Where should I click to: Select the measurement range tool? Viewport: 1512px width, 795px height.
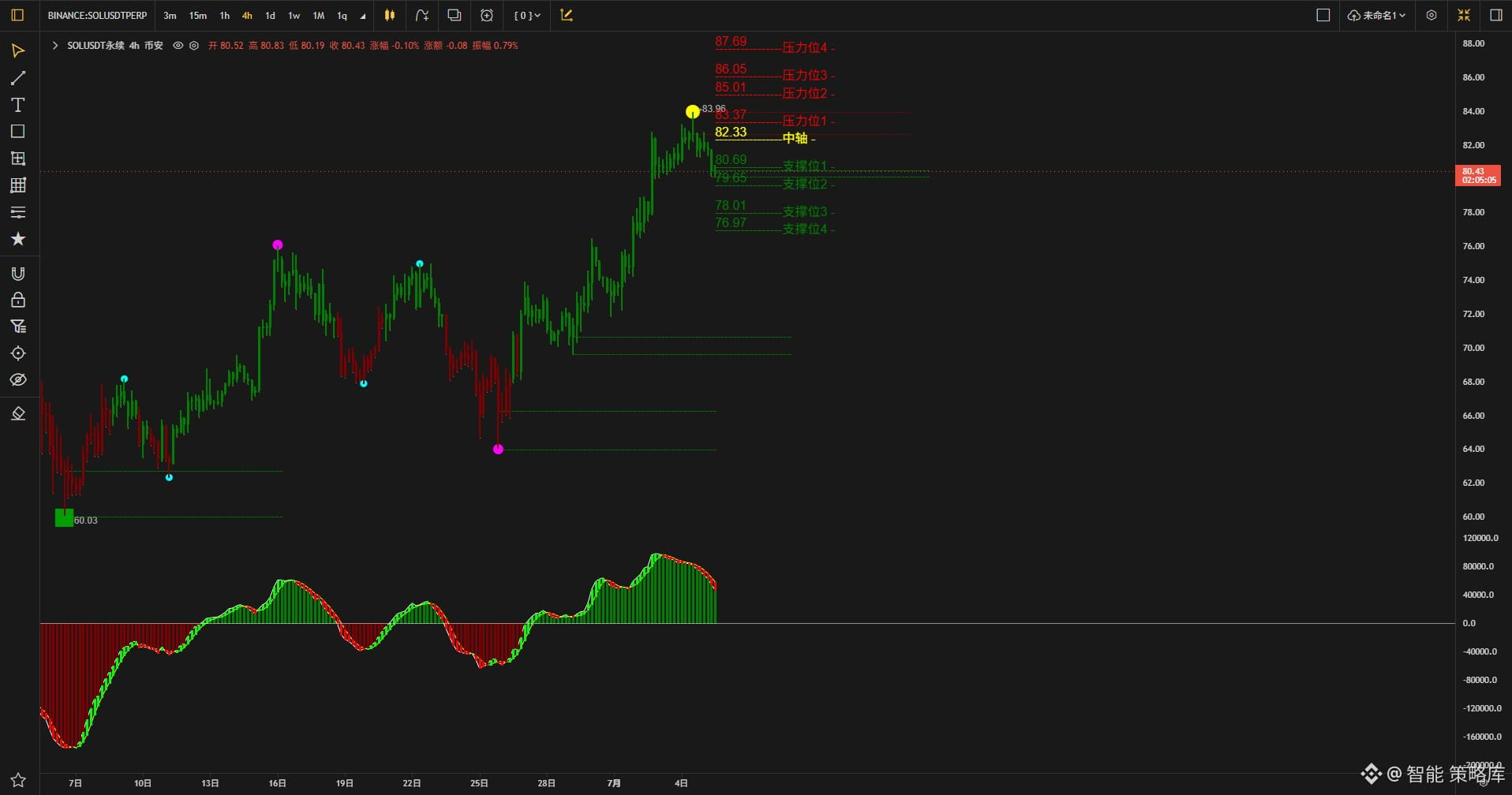[18, 159]
